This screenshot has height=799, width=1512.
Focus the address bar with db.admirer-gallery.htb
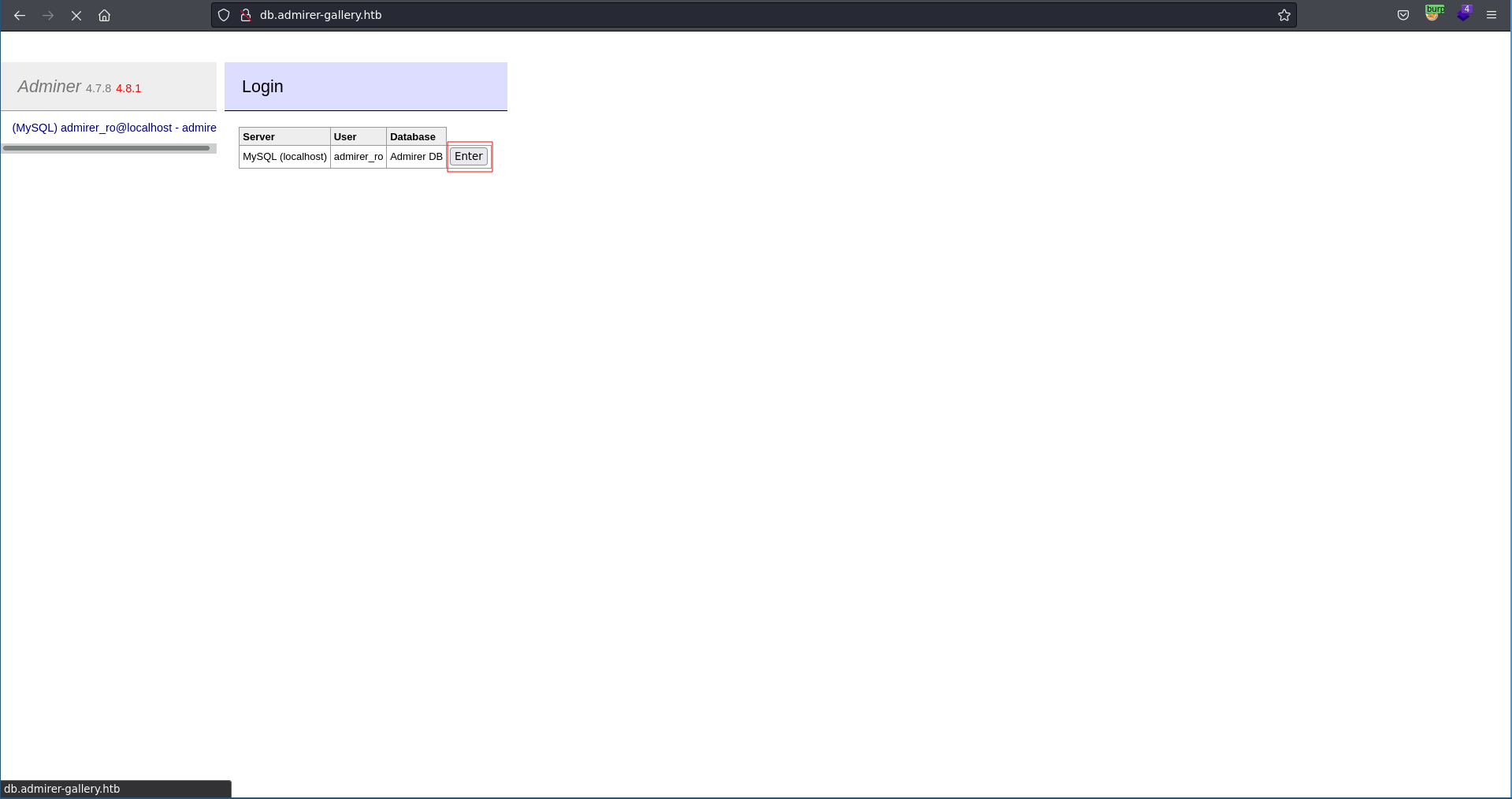pyautogui.click(x=709, y=15)
